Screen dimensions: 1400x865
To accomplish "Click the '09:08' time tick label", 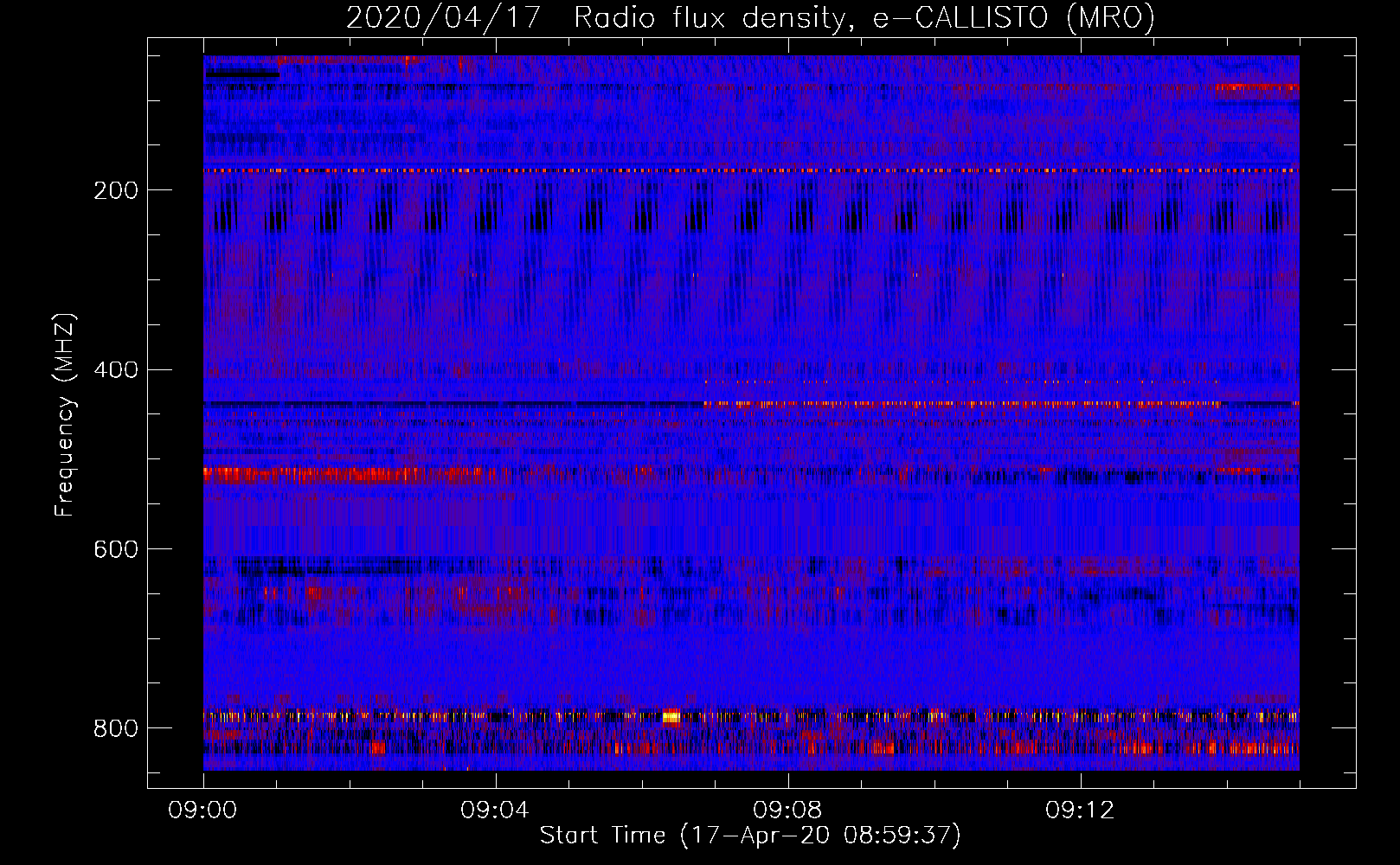I will pyautogui.click(x=787, y=811).
